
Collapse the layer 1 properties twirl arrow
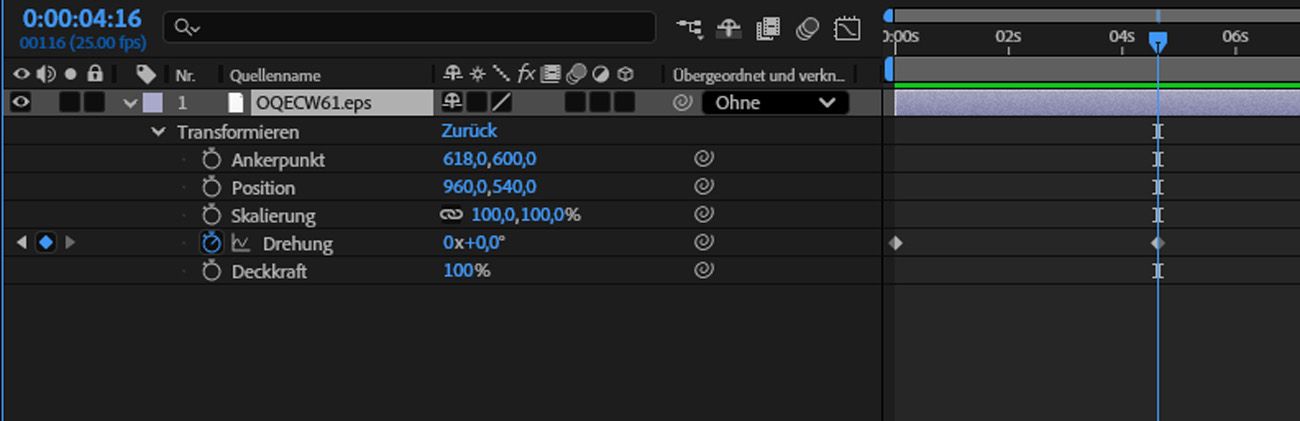(x=129, y=102)
